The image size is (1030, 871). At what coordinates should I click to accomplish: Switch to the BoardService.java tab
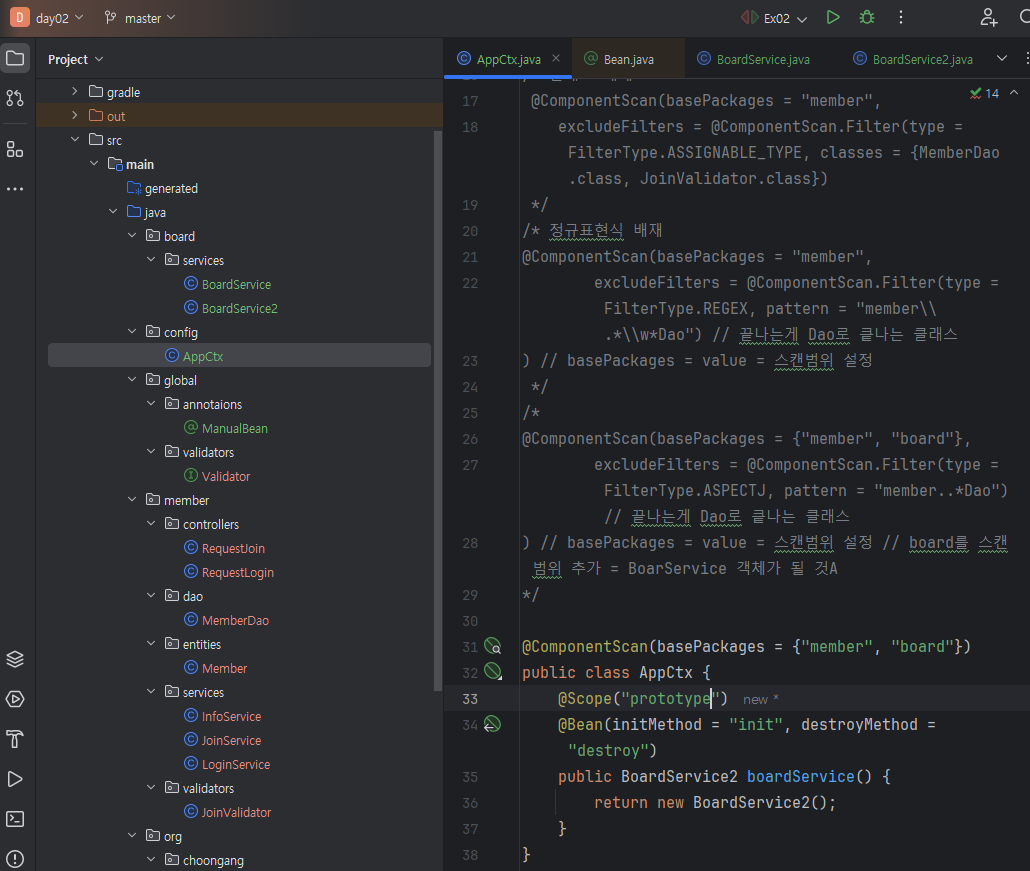762,60
